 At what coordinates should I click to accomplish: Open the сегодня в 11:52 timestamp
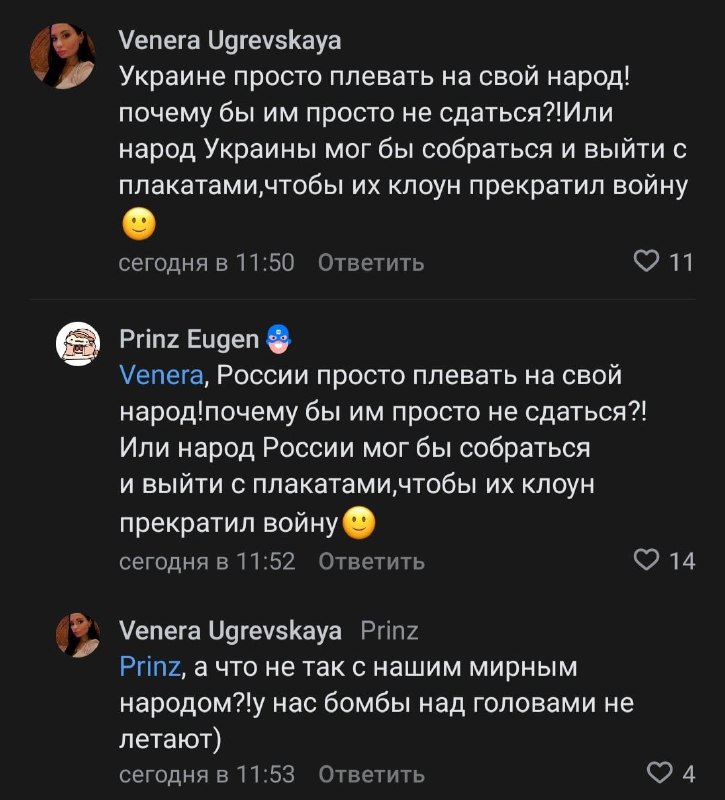207,561
